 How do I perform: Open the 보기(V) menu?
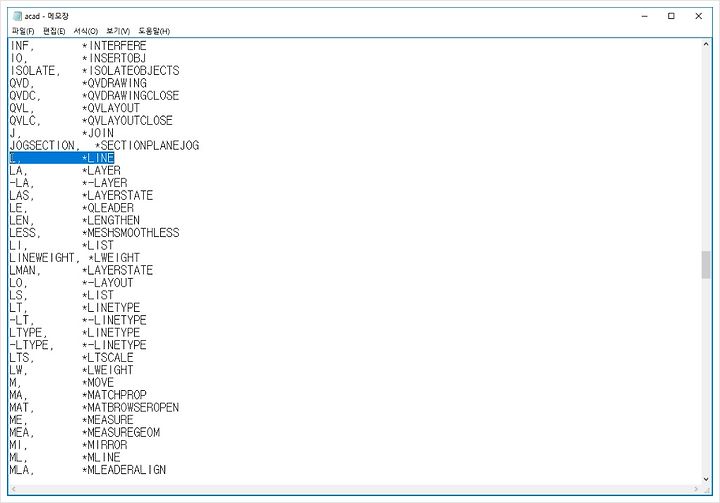[x=118, y=31]
